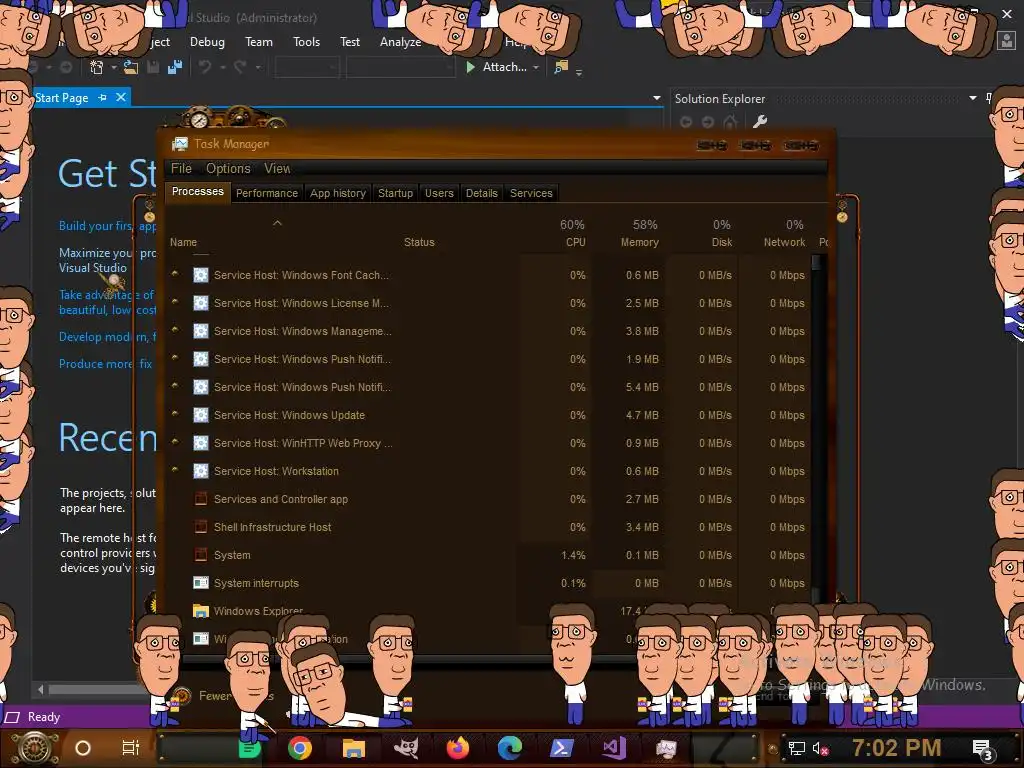Expand Service Host: Windows Update row
The height and width of the screenshot is (768, 1024).
[x=175, y=414]
